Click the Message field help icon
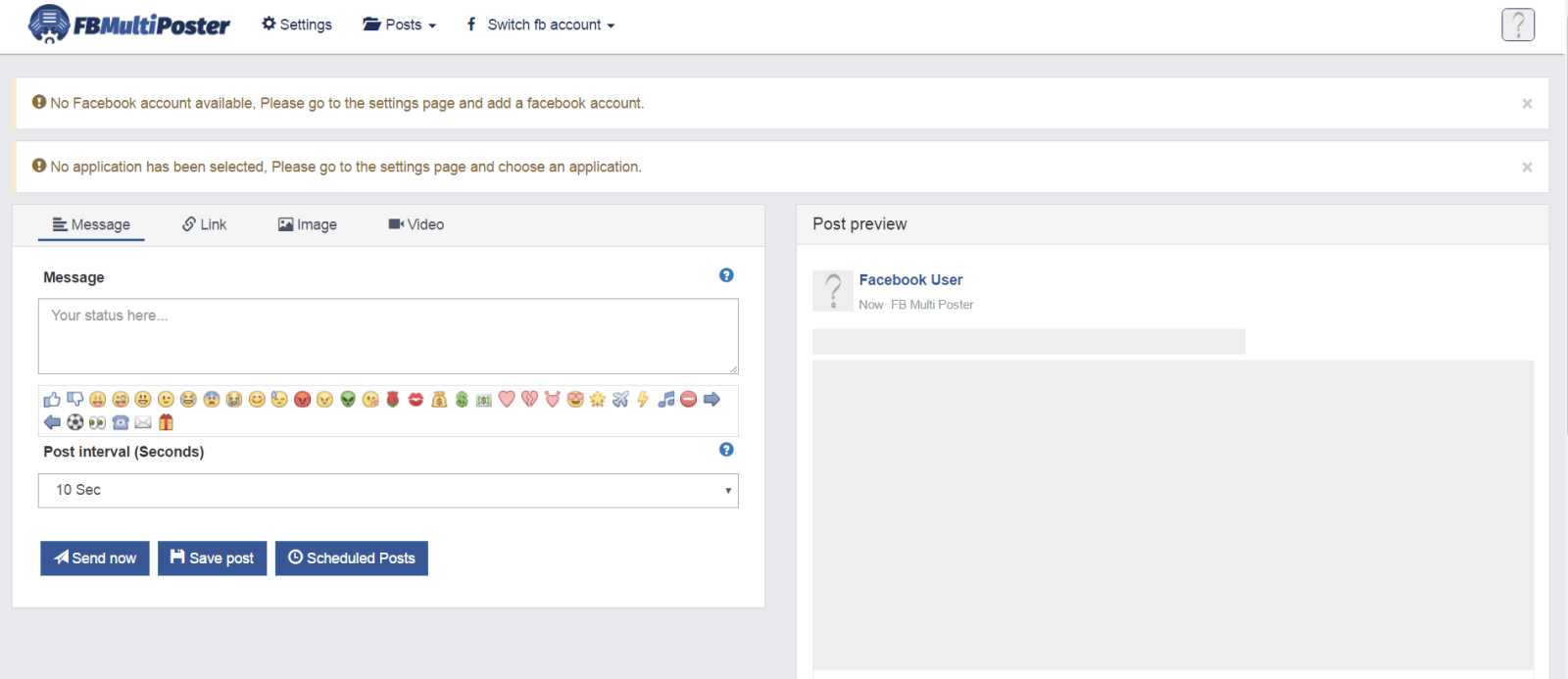Screen dimensions: 1568x679 coord(726,275)
